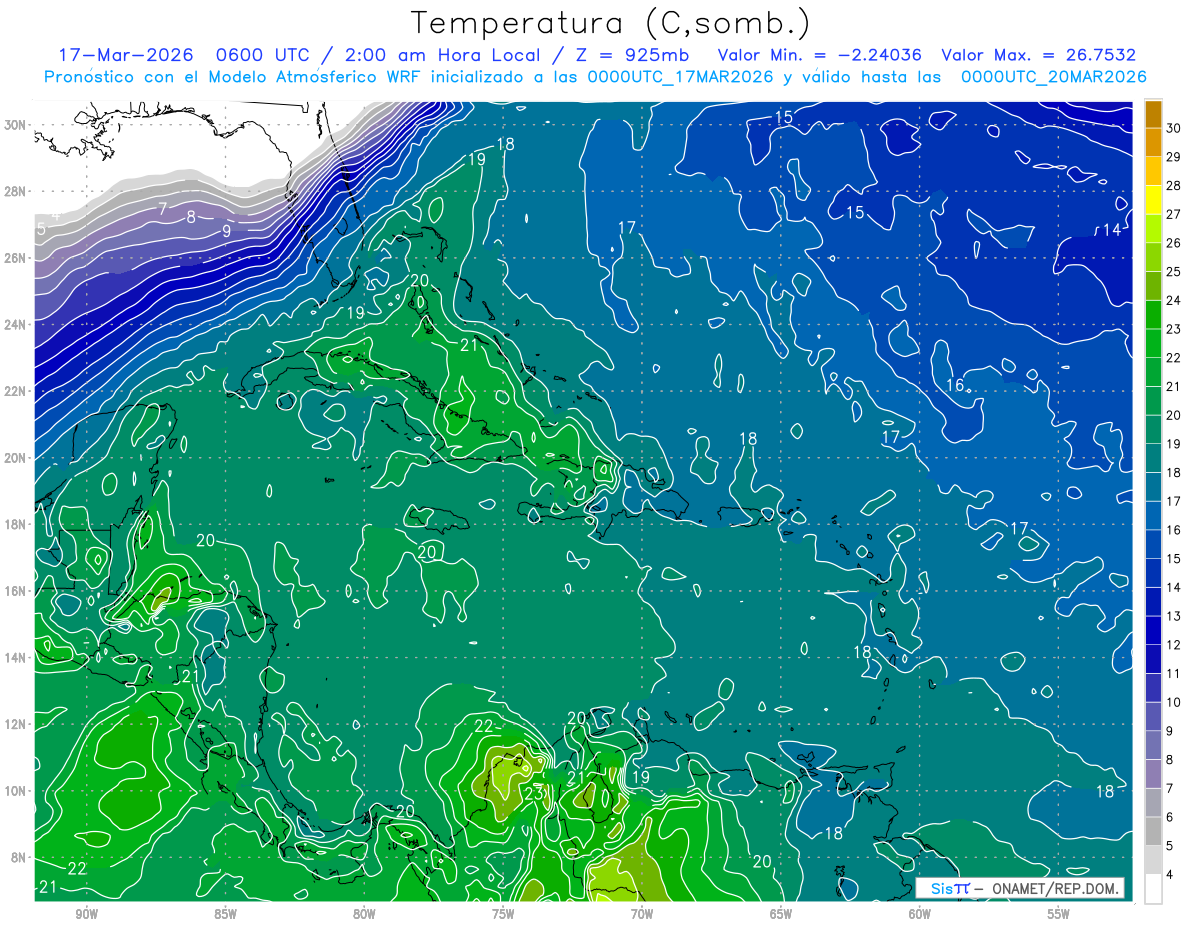Click the latitude label '18N'
Image resolution: width=1200 pixels, height=927 pixels.
click(x=17, y=525)
